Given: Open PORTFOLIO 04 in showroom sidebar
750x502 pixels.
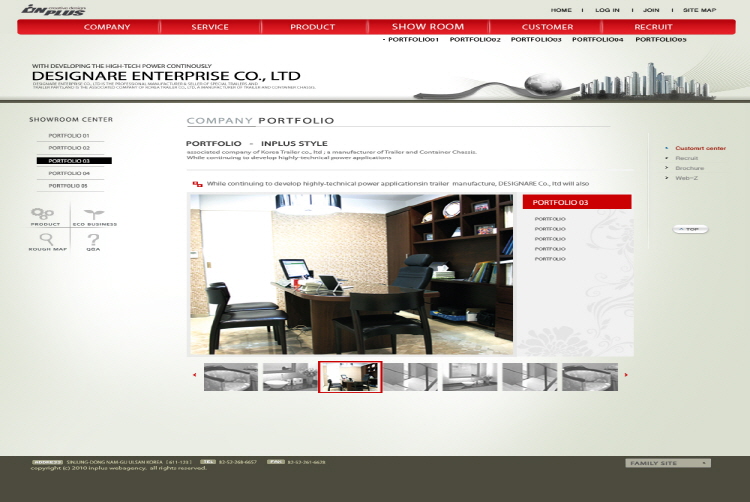Looking at the screenshot, I should [70, 173].
